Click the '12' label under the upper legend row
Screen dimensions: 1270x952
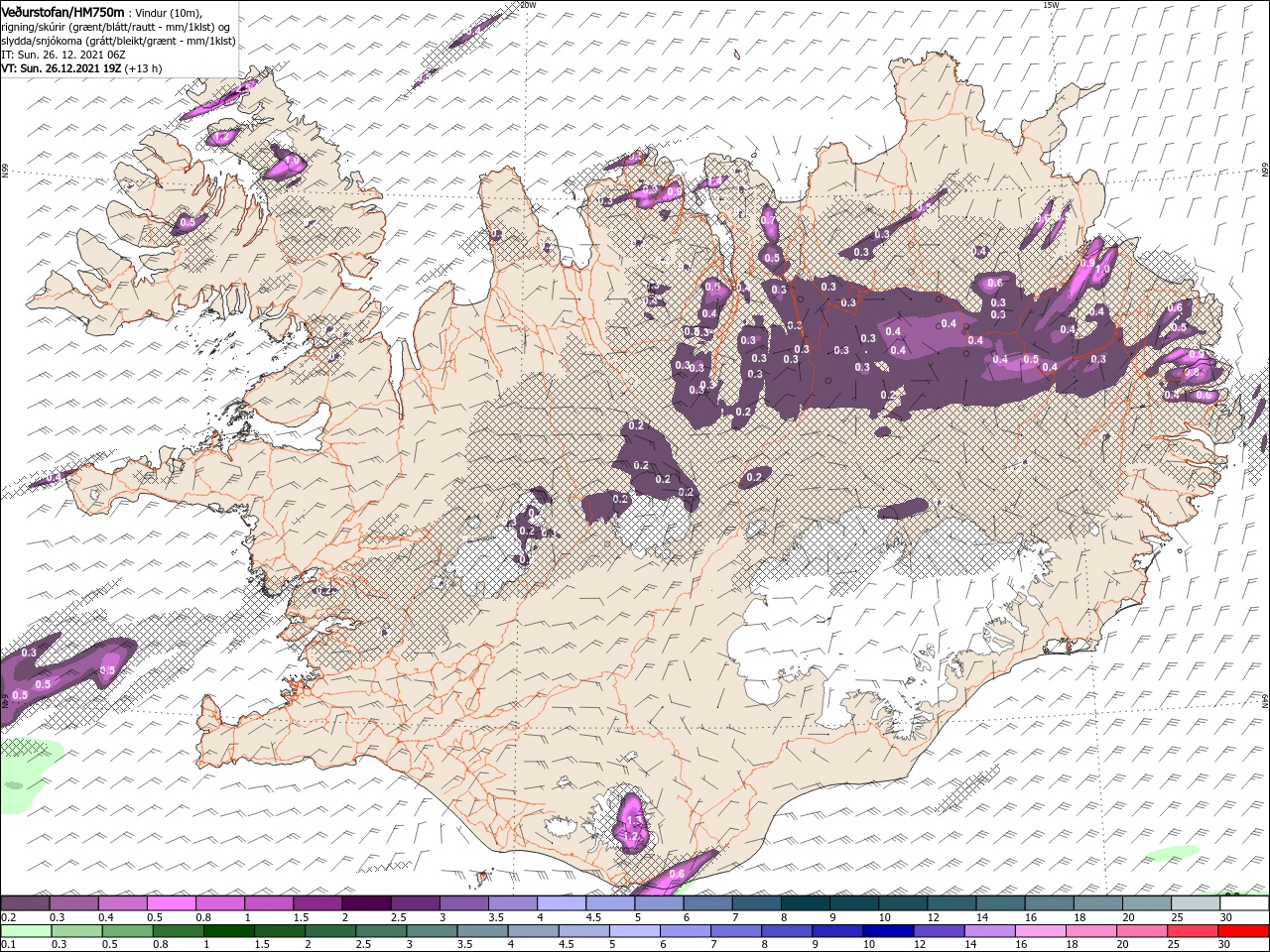pos(933,917)
